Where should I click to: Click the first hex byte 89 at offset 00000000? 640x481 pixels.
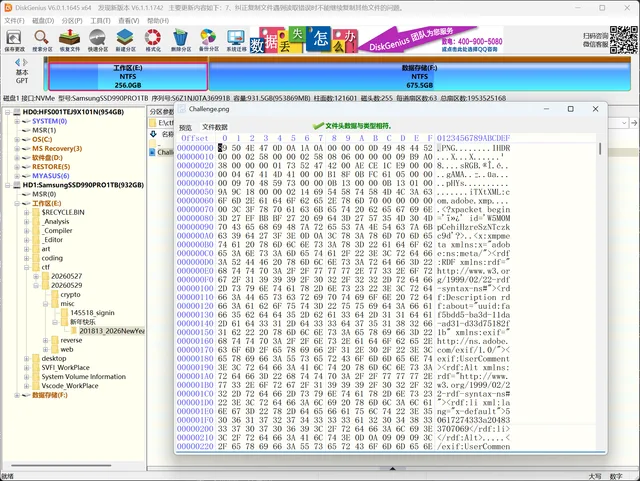[222, 148]
